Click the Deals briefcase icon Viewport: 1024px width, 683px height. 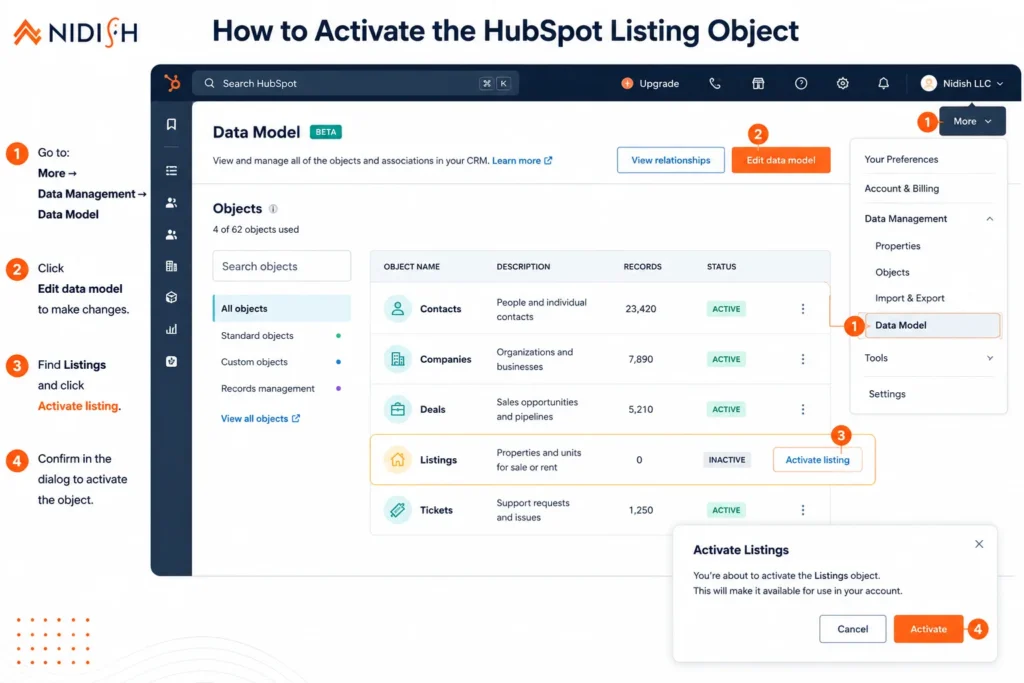(397, 409)
